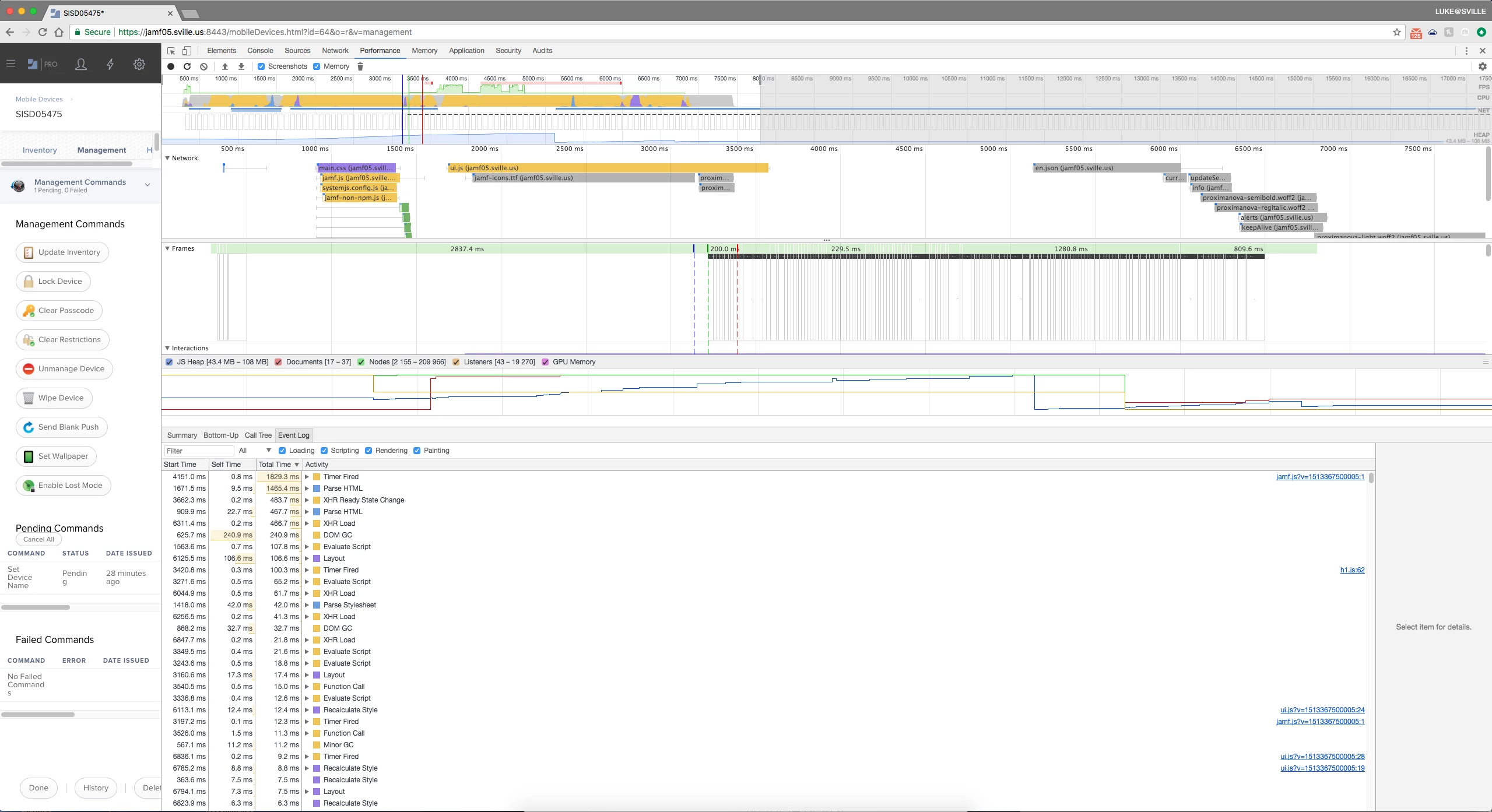The image size is (1492, 812).
Task: Toggle the Memory checkbox in toolbar
Action: pos(317,66)
